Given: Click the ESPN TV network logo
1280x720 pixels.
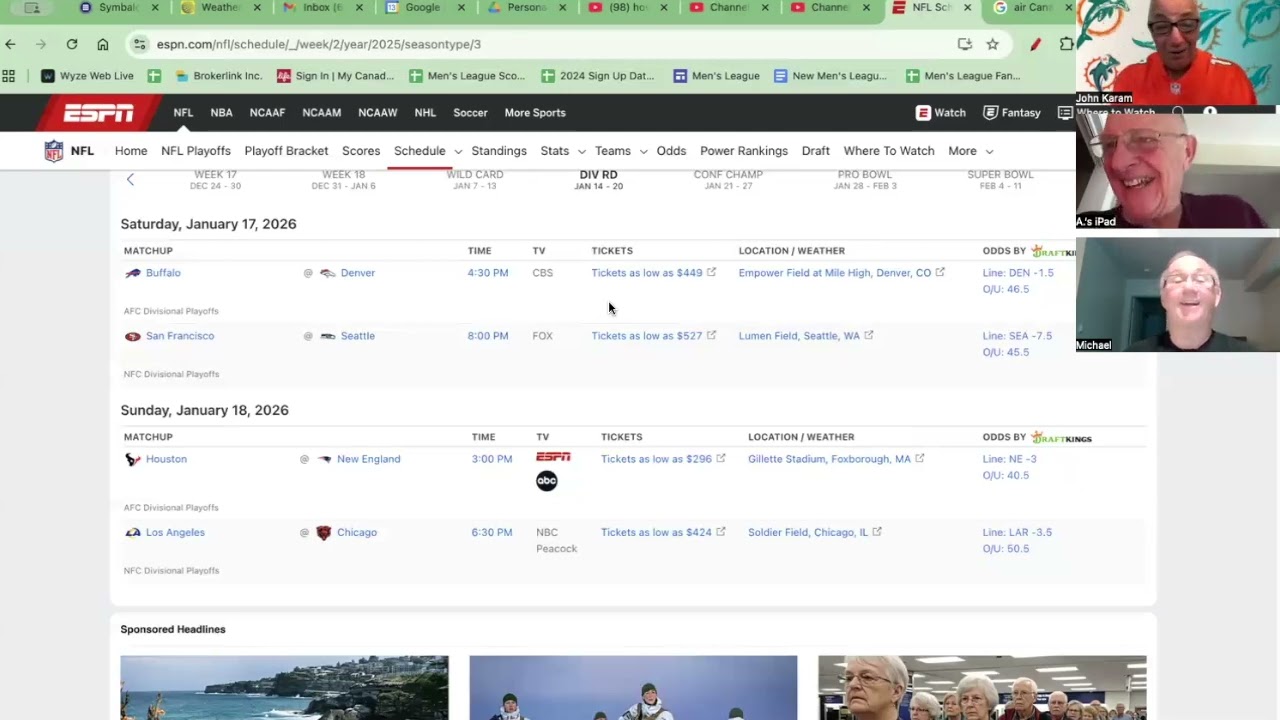Looking at the screenshot, I should 553,457.
